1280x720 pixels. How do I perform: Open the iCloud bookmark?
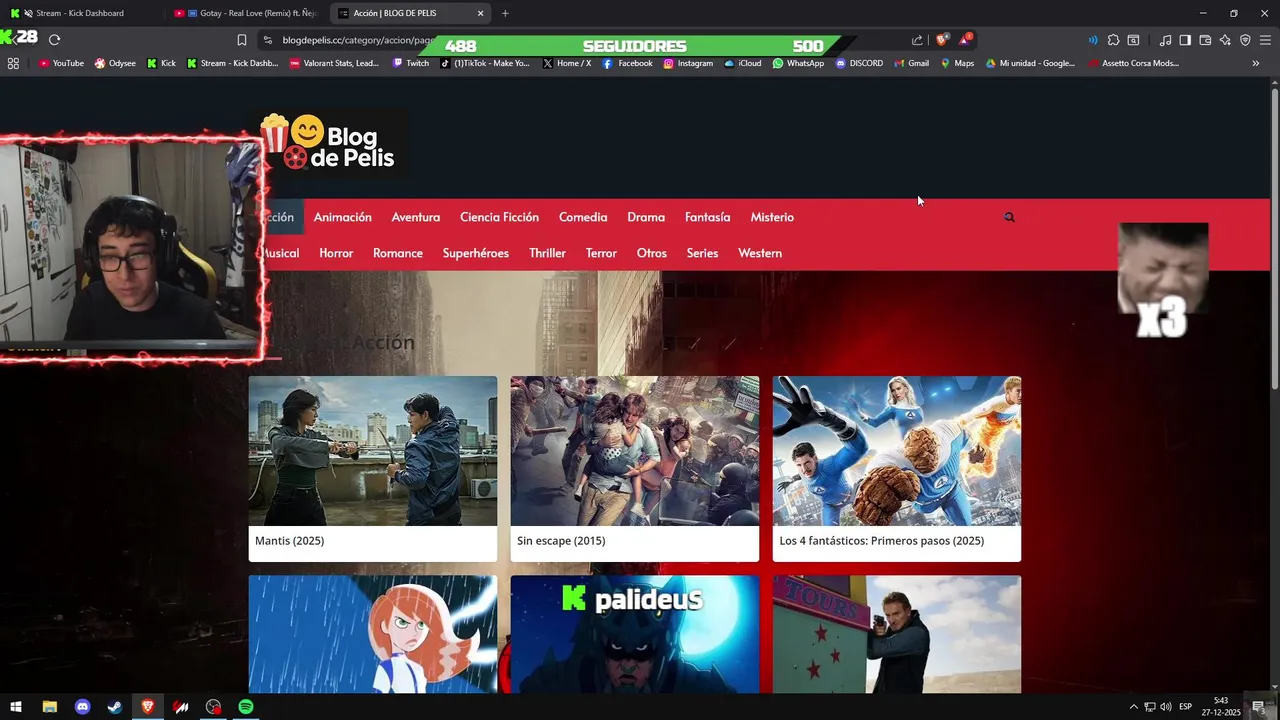(743, 63)
